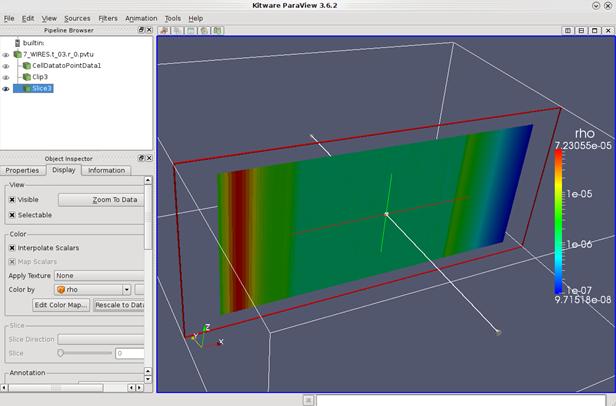Click the Object Inspector horizontal scrollbar thumb

(56, 388)
